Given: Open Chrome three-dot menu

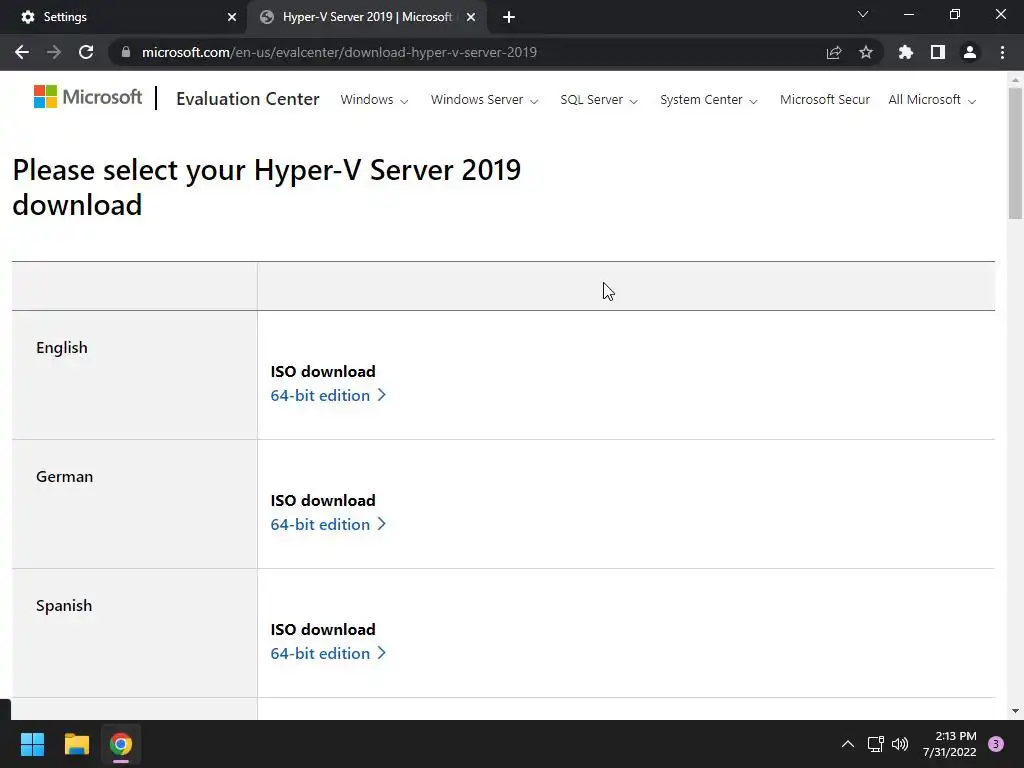Looking at the screenshot, I should (x=1002, y=52).
